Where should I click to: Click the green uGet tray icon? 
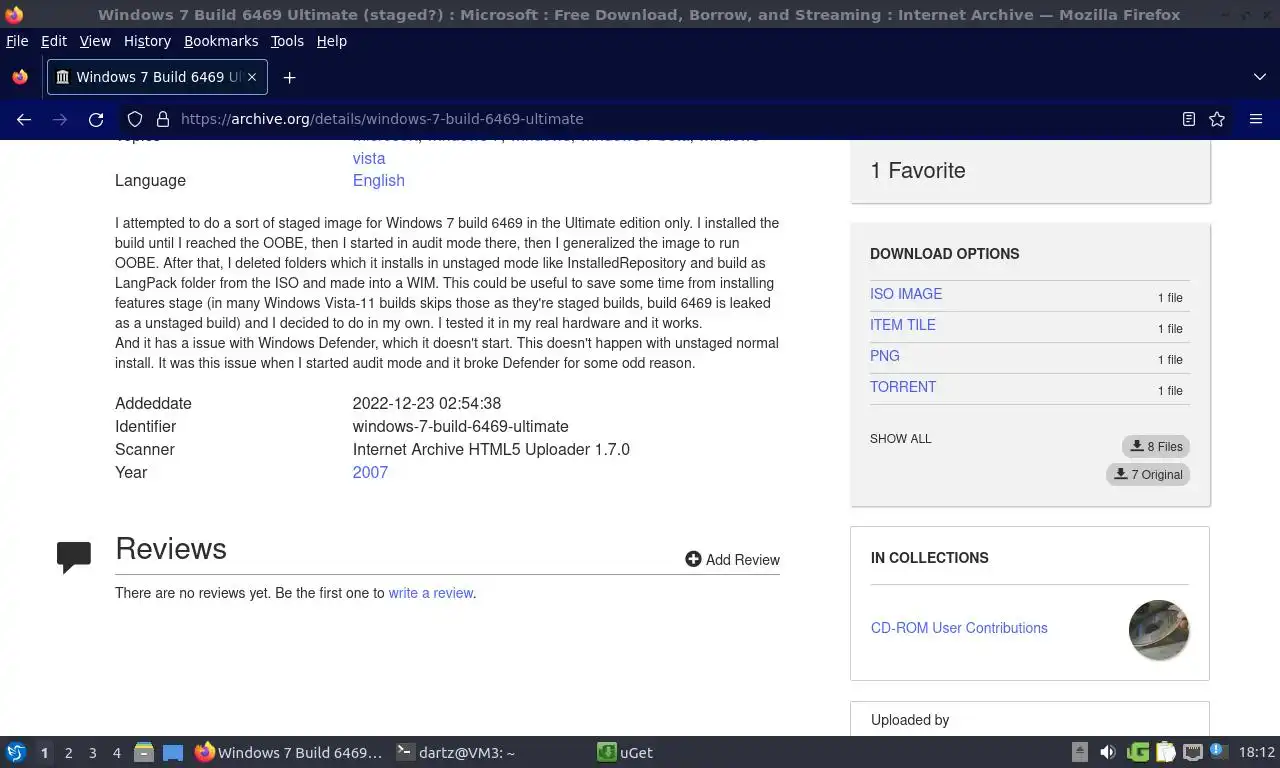coord(1137,753)
